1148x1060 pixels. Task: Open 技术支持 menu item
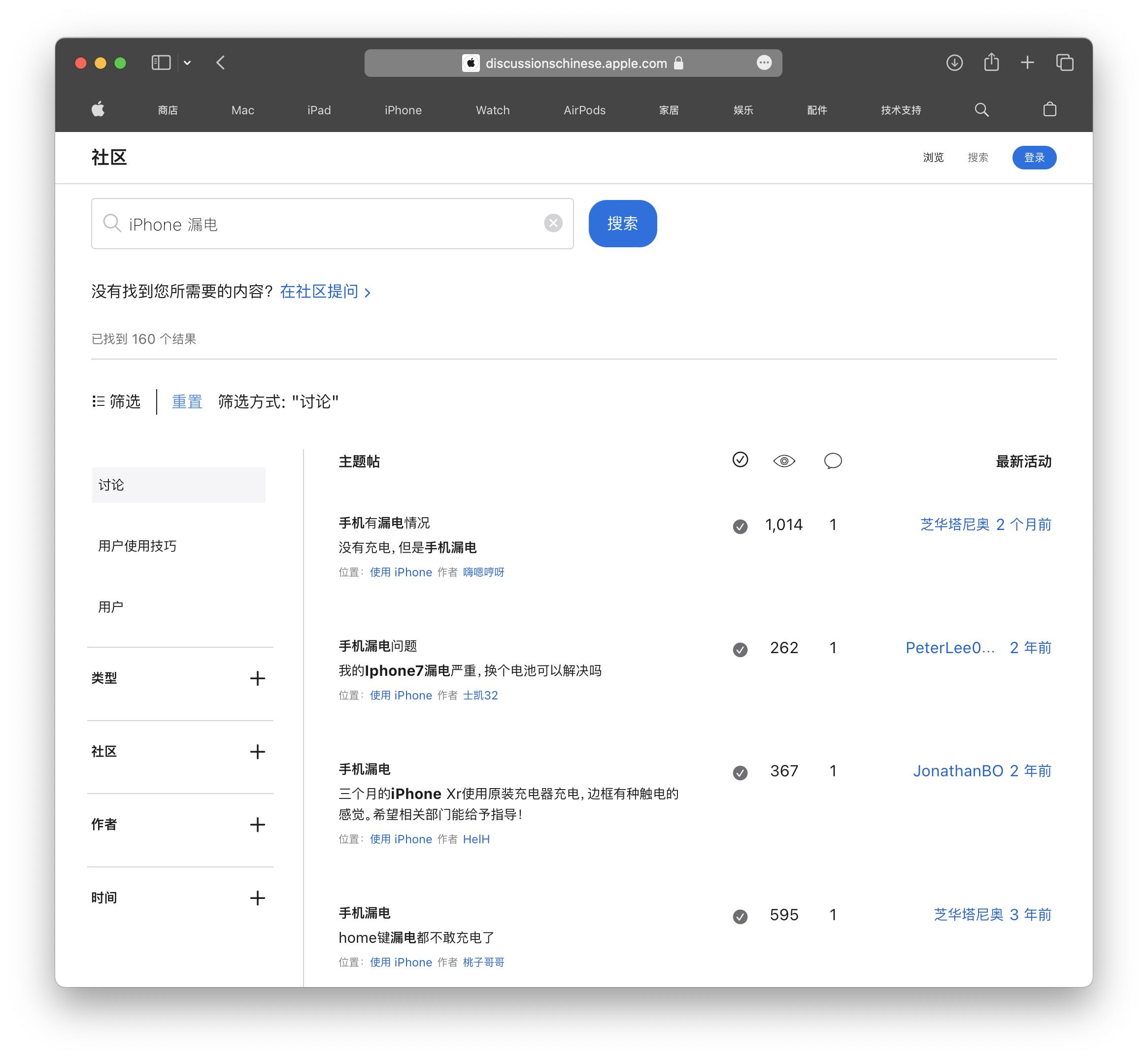pos(900,110)
